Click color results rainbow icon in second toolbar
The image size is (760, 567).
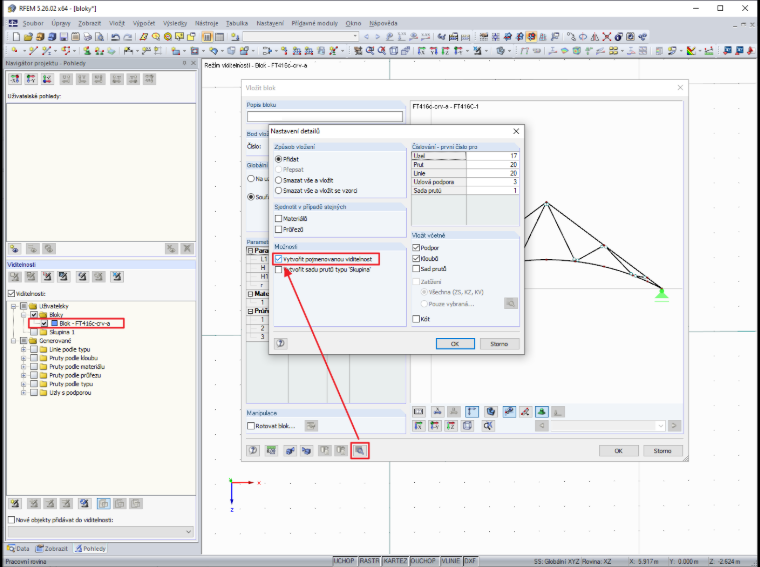692,50
